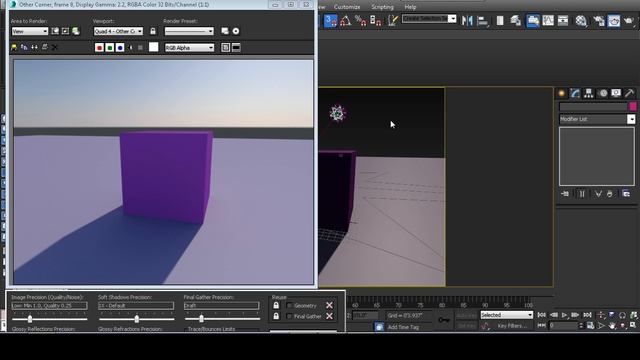Click the Edit Named Selection Sets icon
Screen dimensions: 640x360
coord(392,20)
